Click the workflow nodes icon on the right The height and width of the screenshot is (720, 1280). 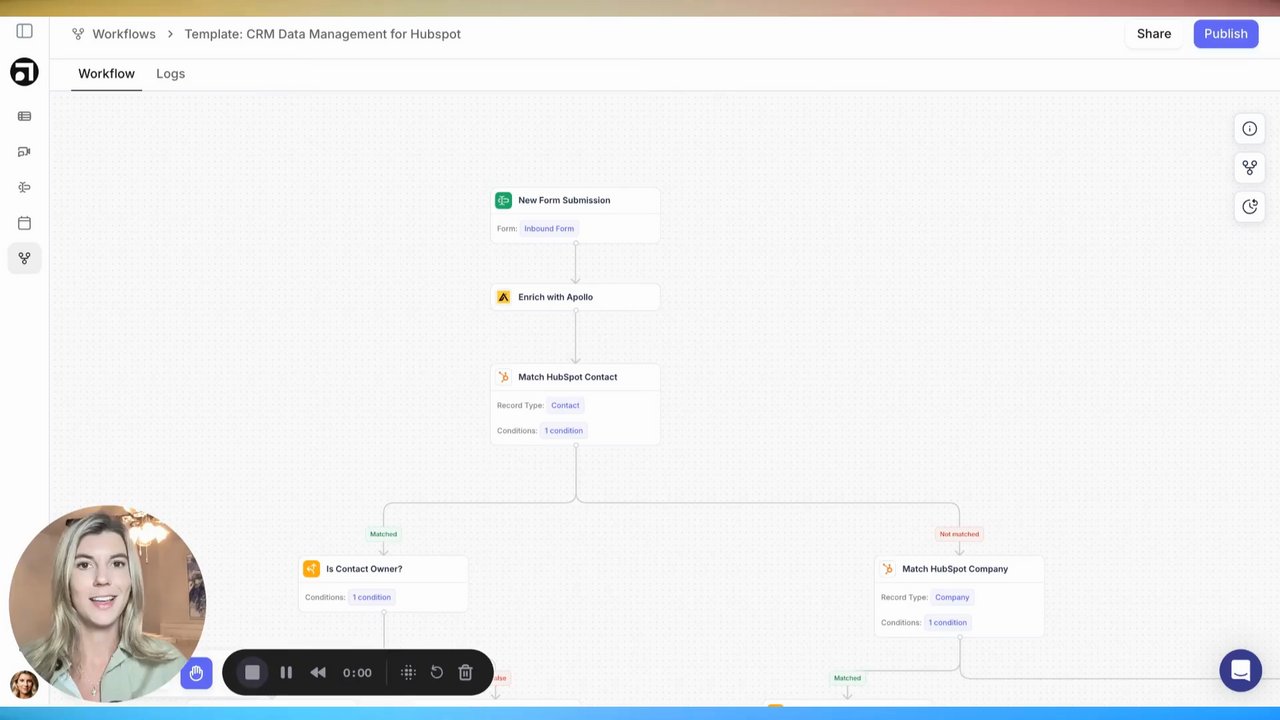pyautogui.click(x=1250, y=167)
